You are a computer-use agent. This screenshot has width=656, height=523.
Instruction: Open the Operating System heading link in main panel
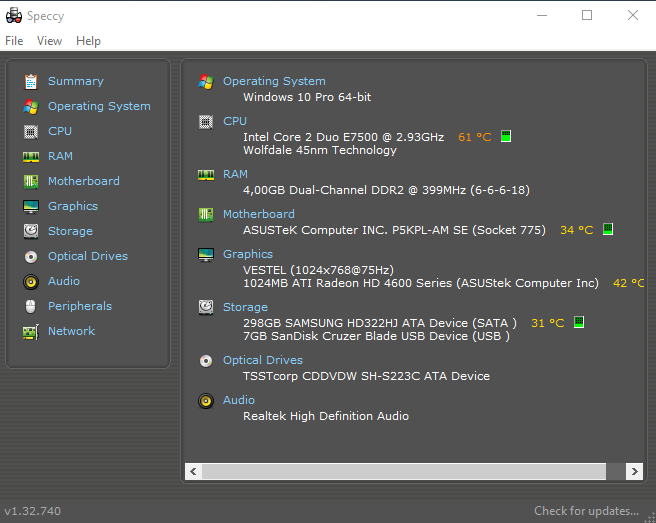point(274,81)
